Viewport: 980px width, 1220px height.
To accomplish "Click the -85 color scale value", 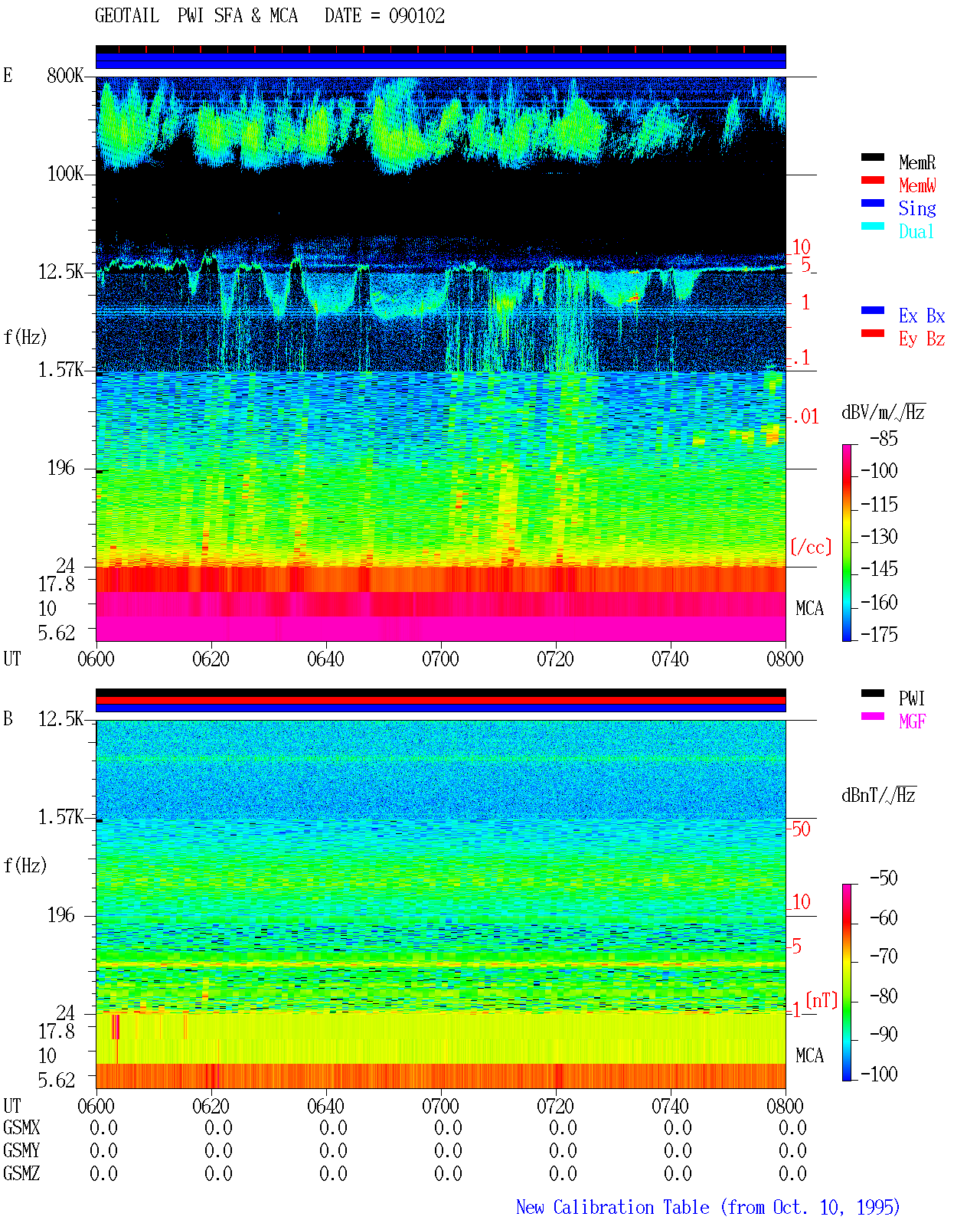I will pyautogui.click(x=884, y=439).
